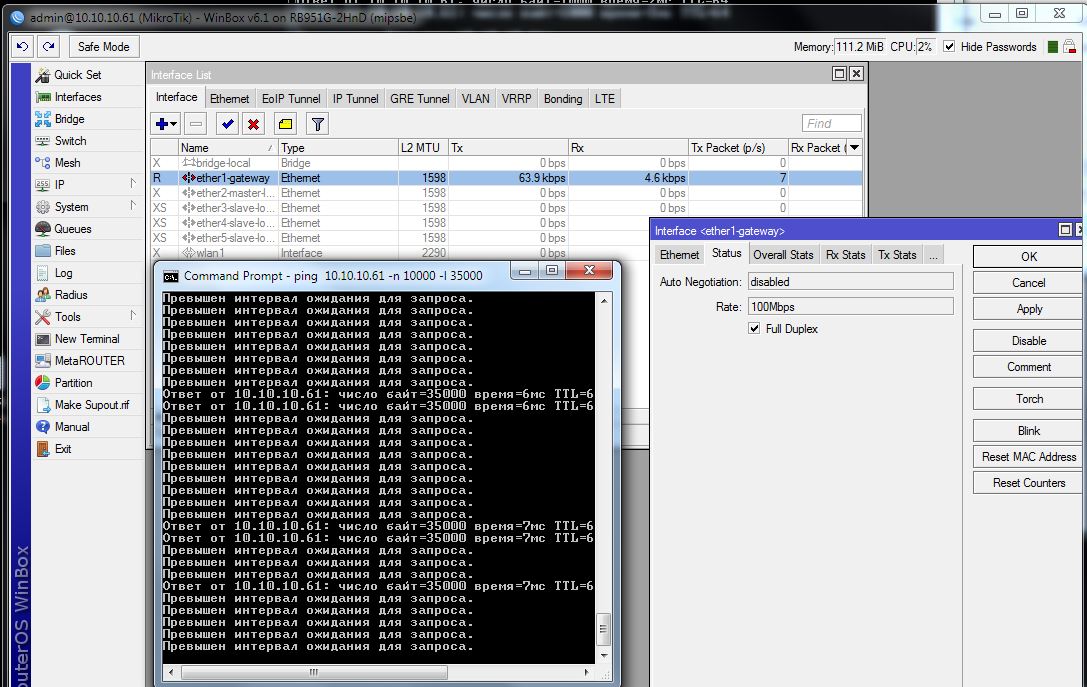Click the yellow Comment note icon
Image resolution: width=1087 pixels, height=687 pixels.
tap(285, 124)
